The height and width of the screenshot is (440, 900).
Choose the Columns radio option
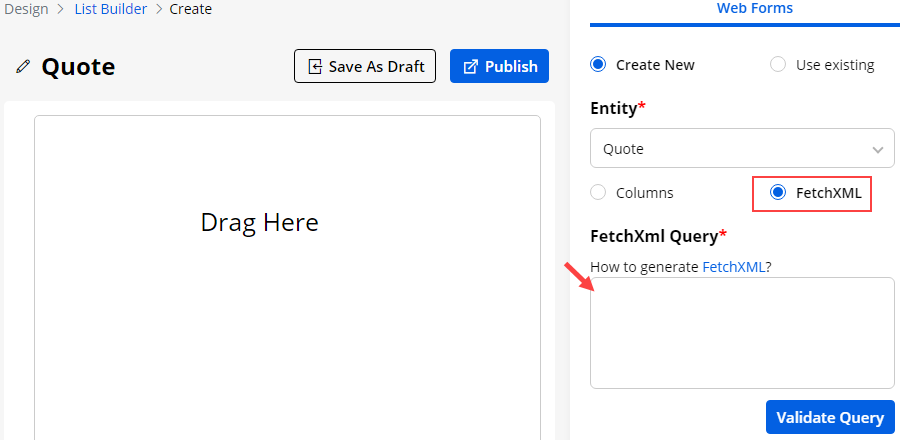598,193
